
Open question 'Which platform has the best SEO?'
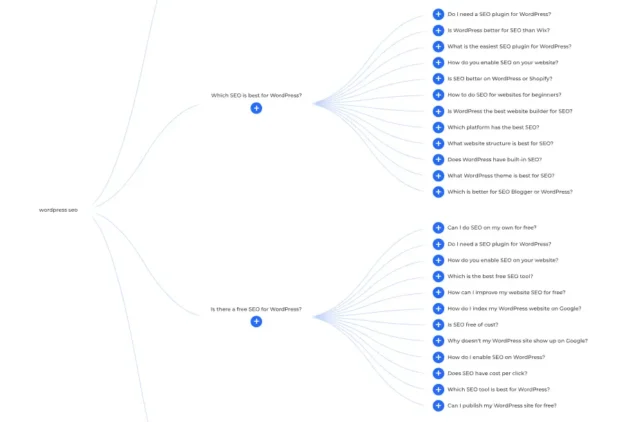[x=493, y=127]
